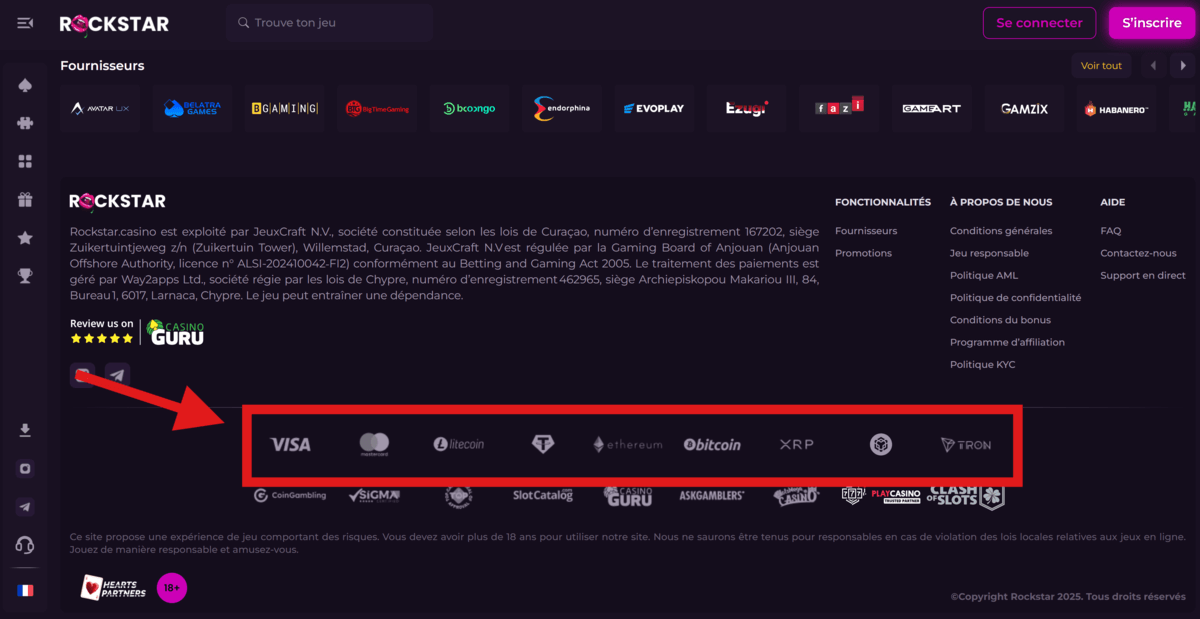
Task: Open the gift box bonuses sidebar icon
Action: (25, 200)
